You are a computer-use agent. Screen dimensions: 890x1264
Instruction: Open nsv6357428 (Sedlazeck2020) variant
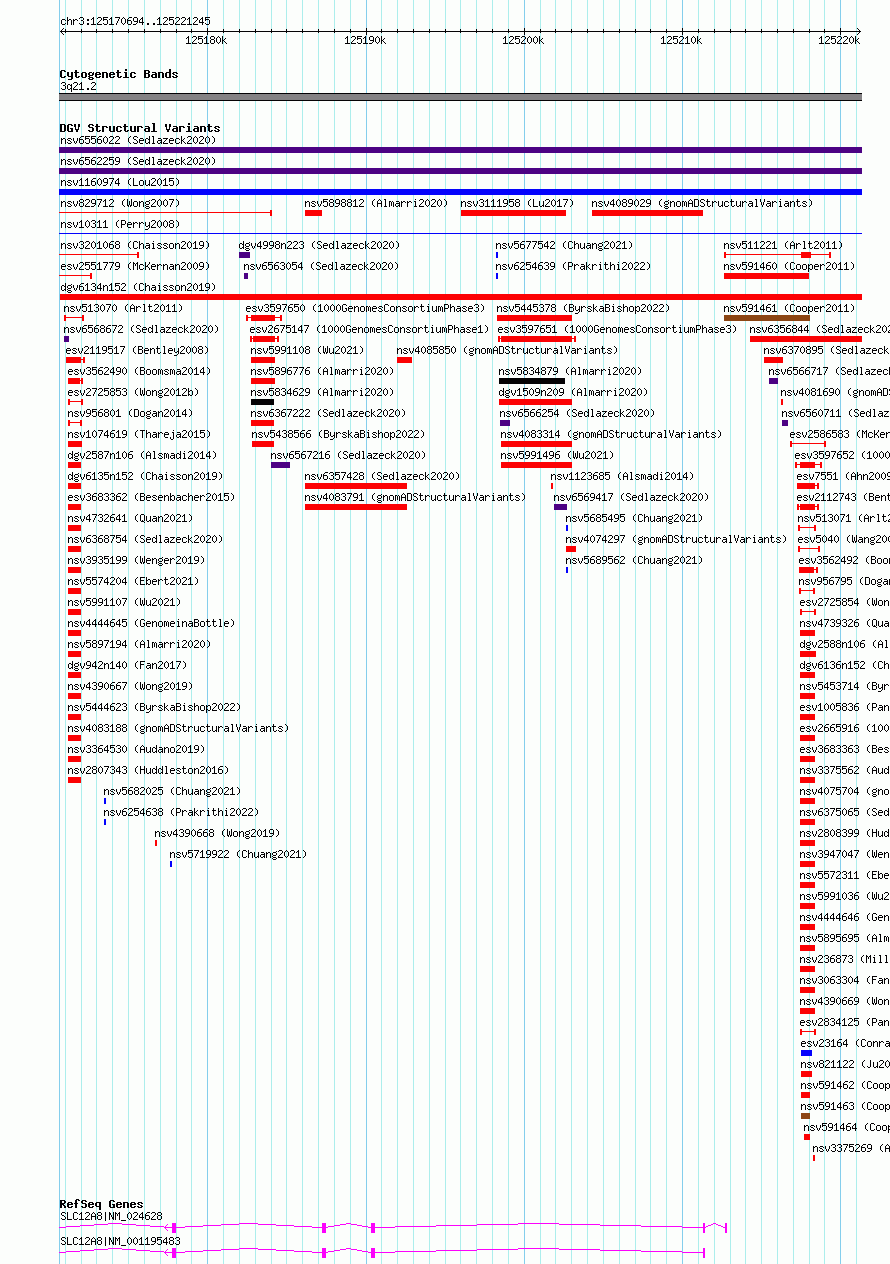(382, 476)
